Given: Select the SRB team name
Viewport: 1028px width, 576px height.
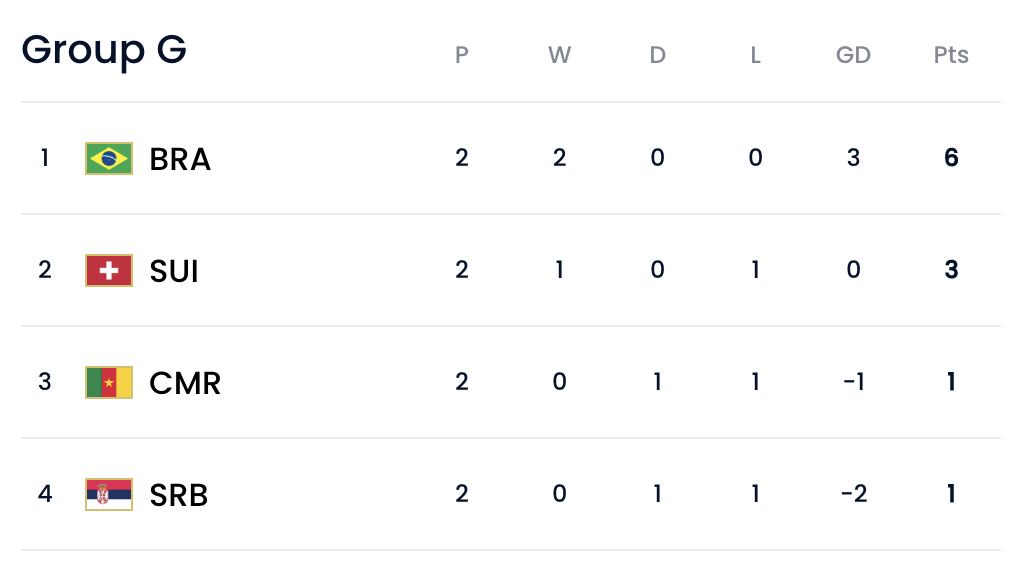Looking at the screenshot, I should (x=178, y=495).
